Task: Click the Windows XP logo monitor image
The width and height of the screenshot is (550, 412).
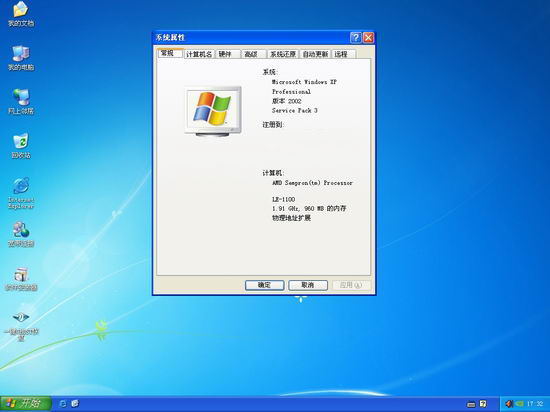Action: (x=213, y=111)
